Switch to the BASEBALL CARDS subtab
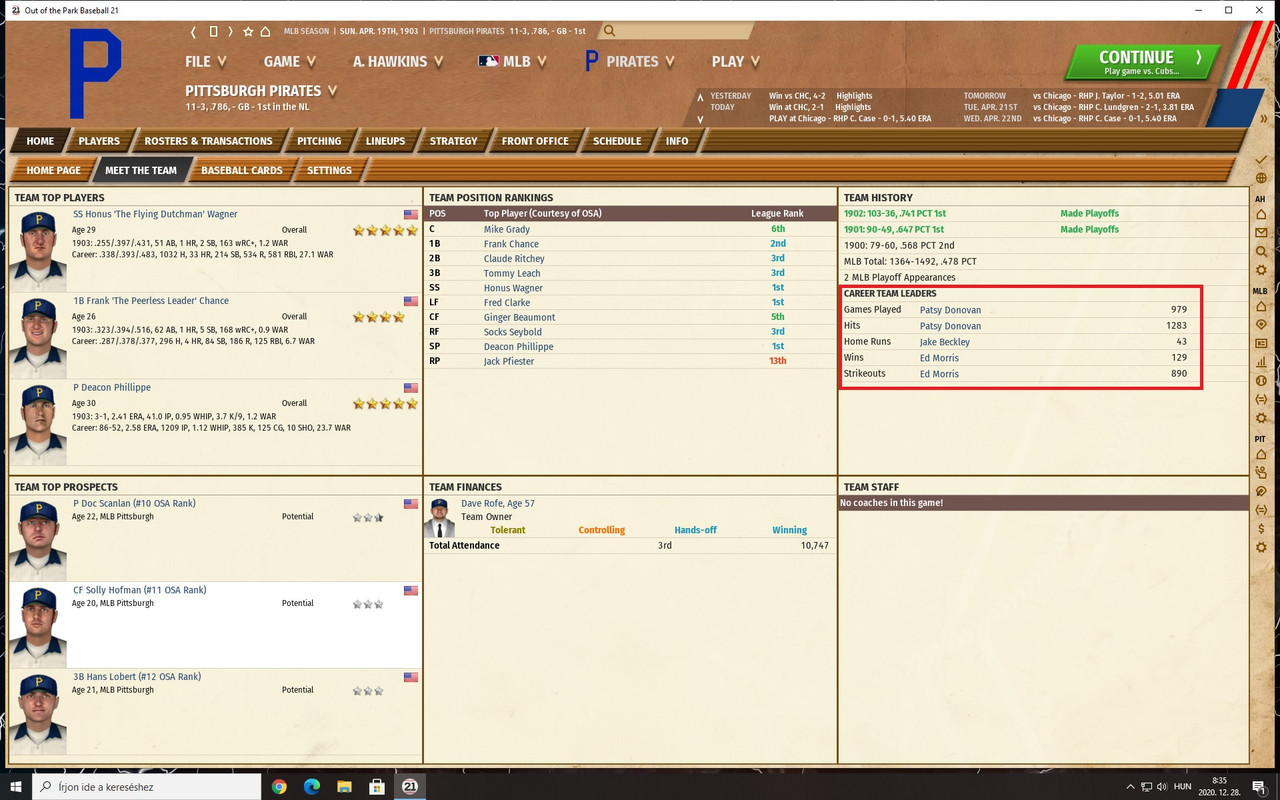Viewport: 1280px width, 800px height. click(x=242, y=170)
